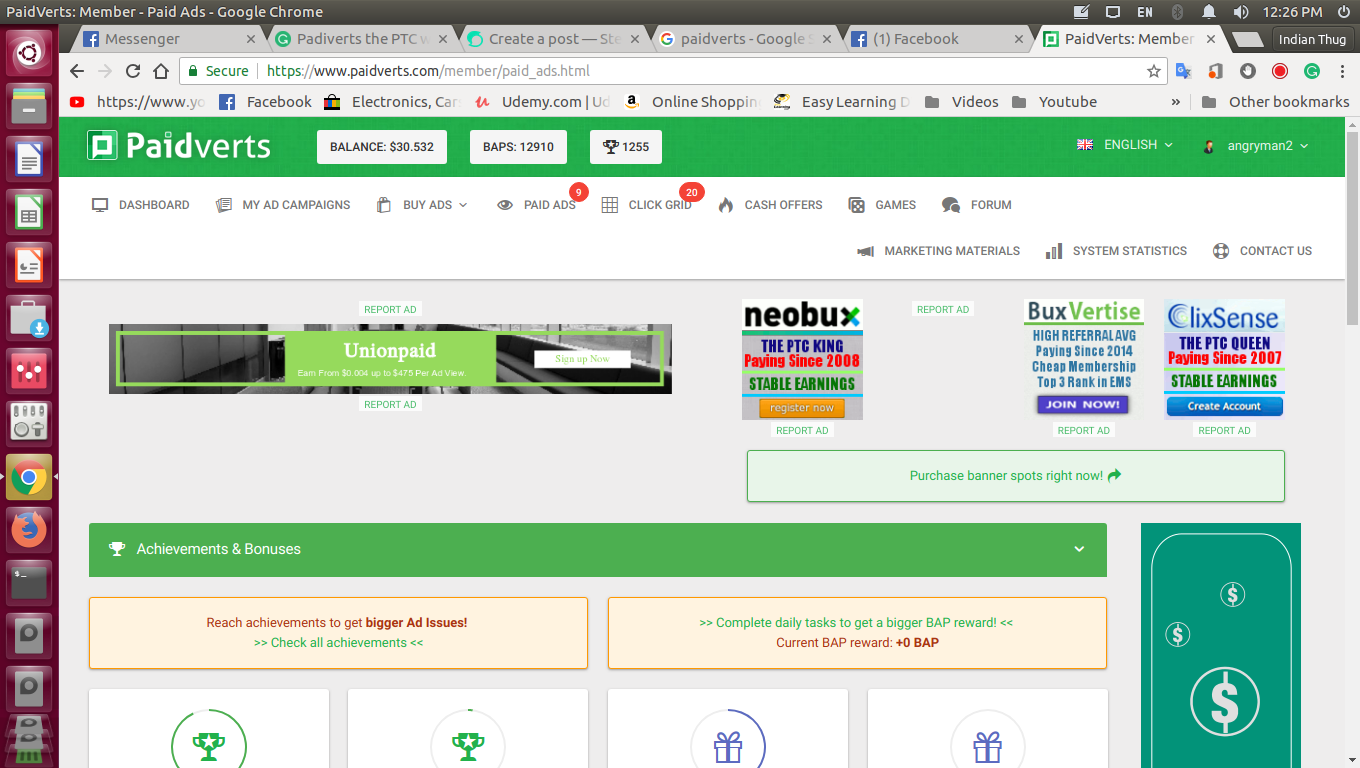Open the angryman2 account dropdown
The width and height of the screenshot is (1360, 768).
(1255, 146)
